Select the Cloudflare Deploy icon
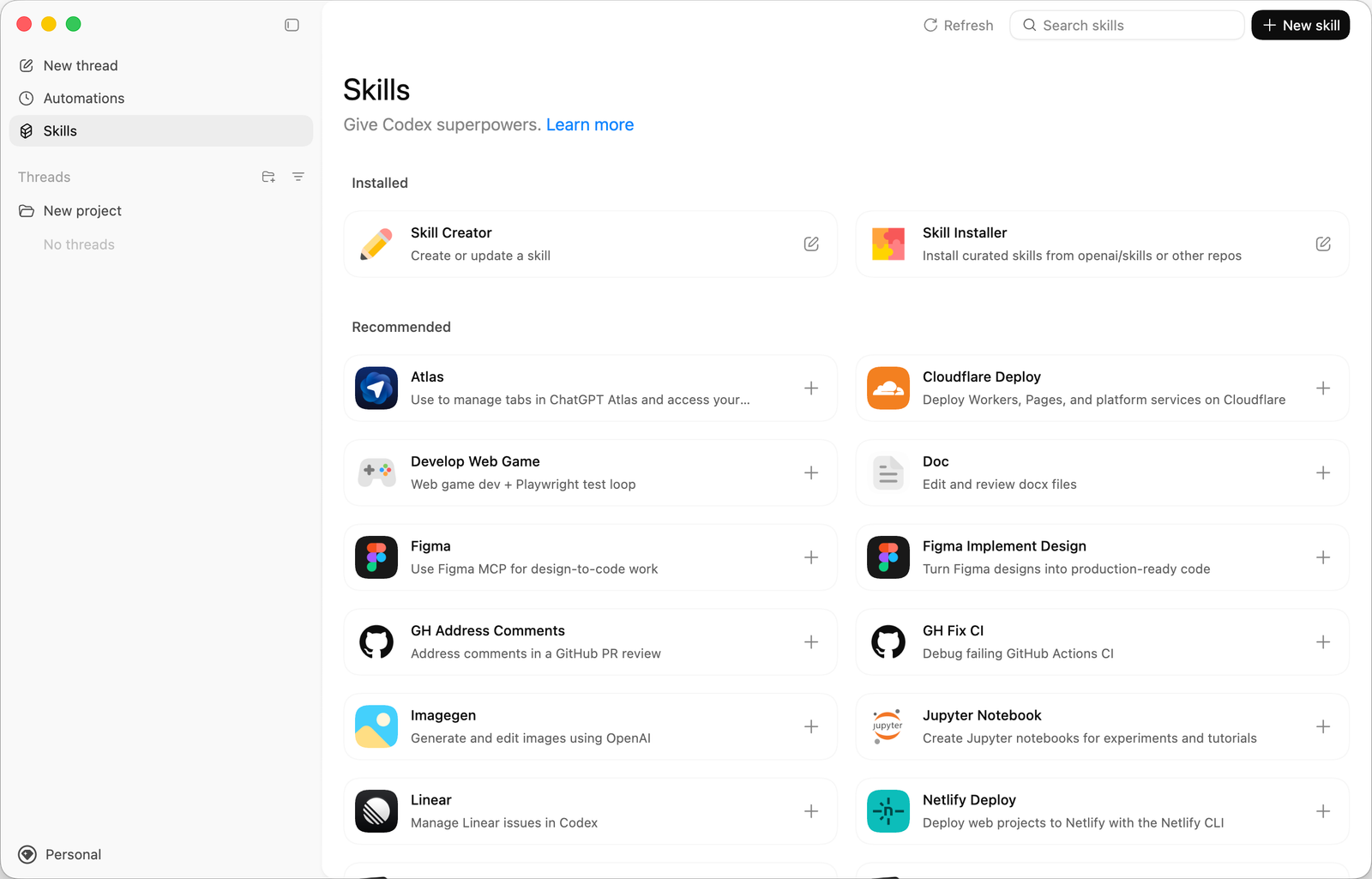Image resolution: width=1372 pixels, height=879 pixels. 888,388
